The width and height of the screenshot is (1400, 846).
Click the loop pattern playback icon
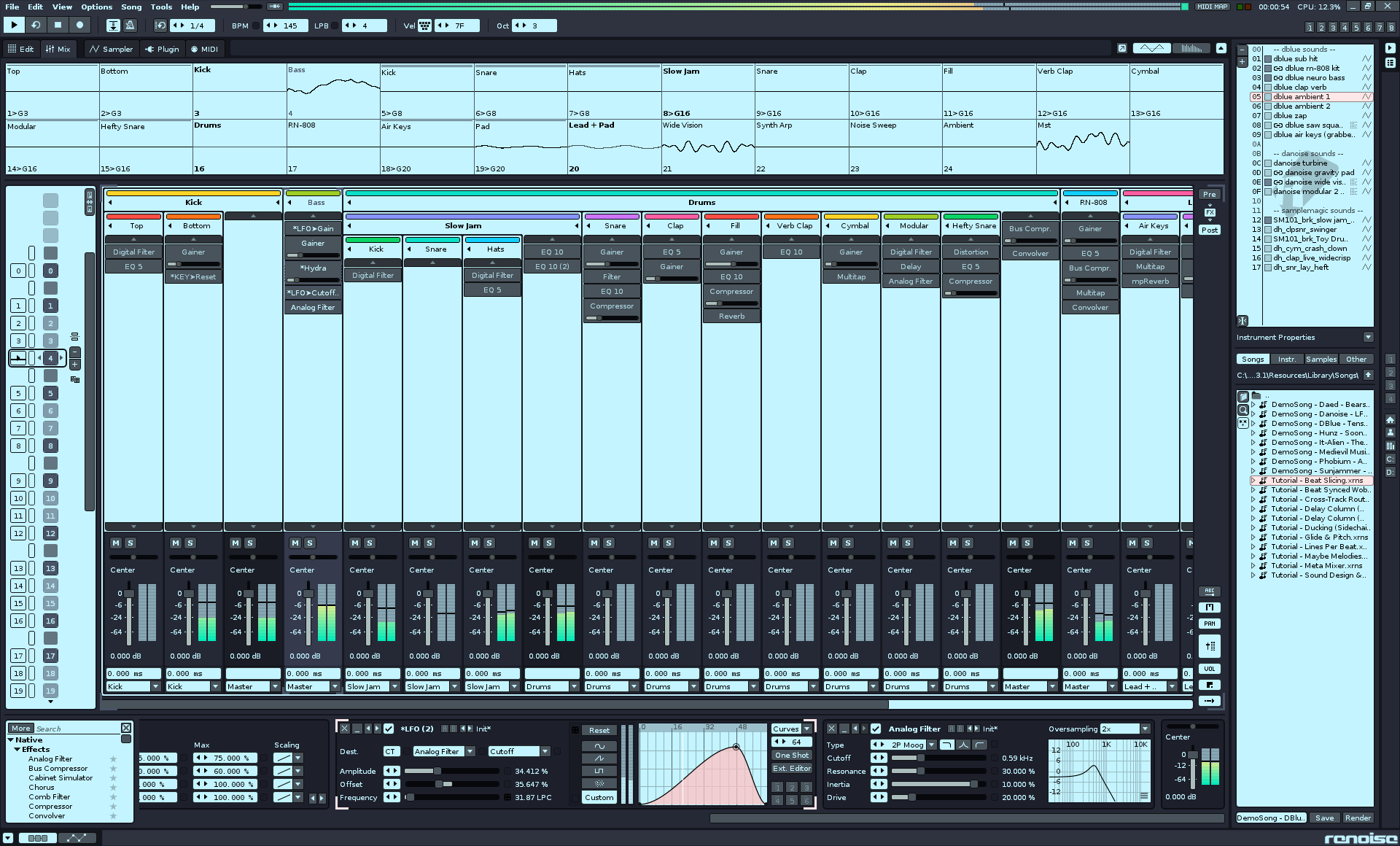click(x=36, y=25)
